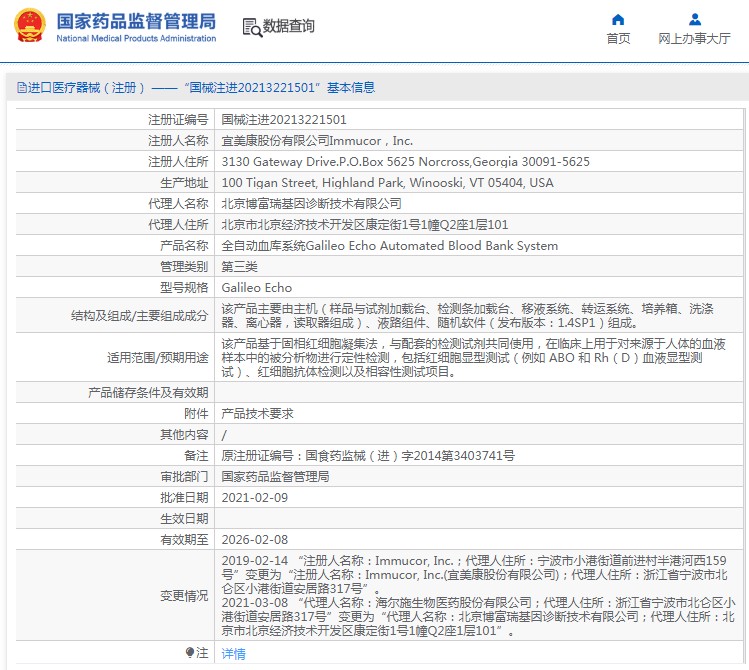
Task: Select attachment 产品技术要求
Action: 257,414
